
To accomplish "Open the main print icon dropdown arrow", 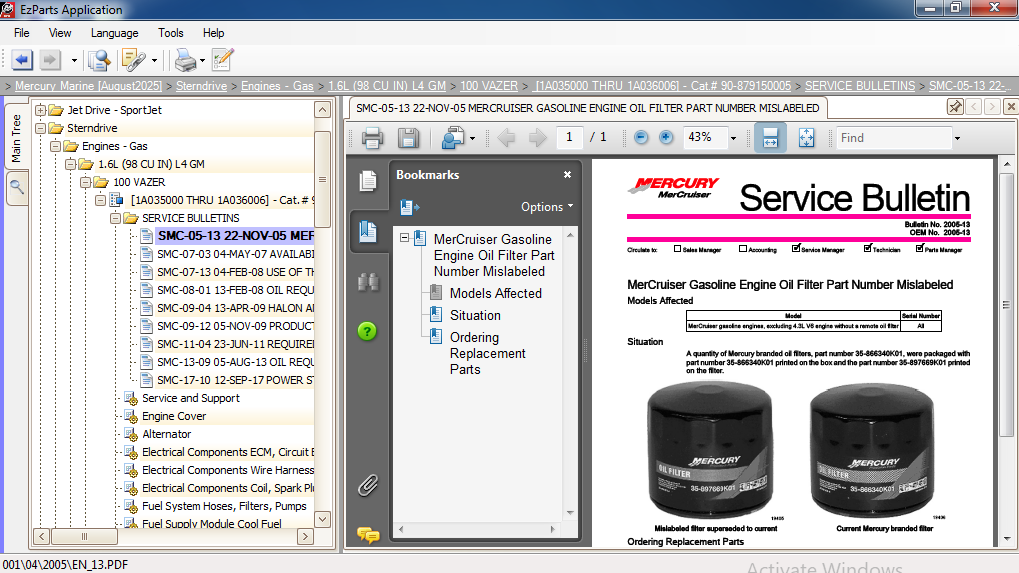I will 202,61.
